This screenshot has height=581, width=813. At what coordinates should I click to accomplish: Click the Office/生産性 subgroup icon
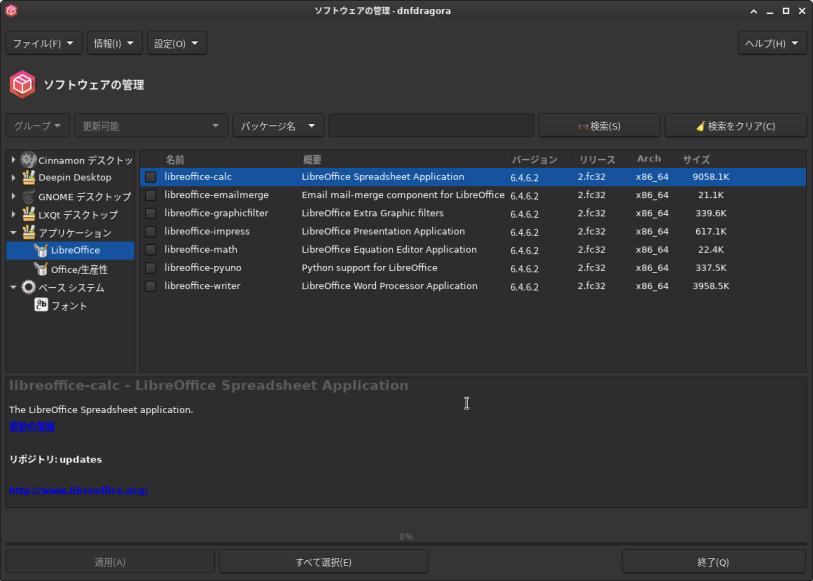(x=41, y=269)
